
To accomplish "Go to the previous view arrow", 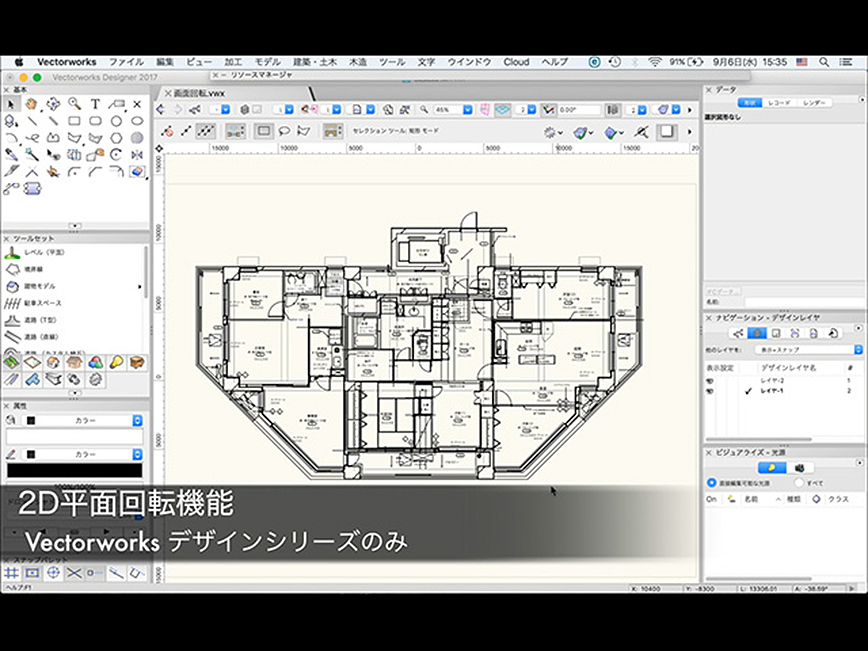I will tap(161, 110).
